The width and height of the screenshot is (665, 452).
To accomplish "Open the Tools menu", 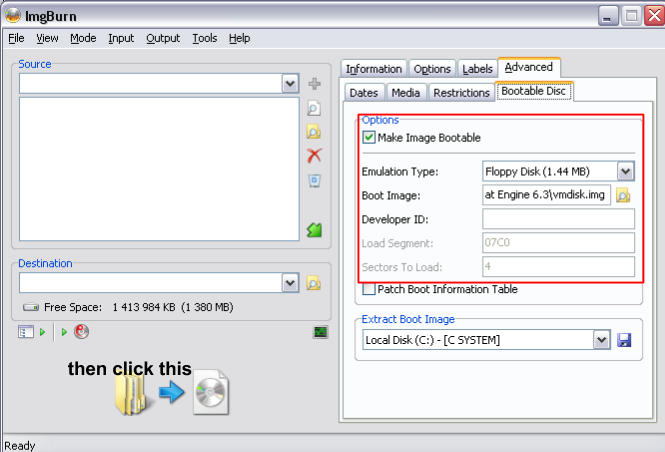I will (204, 38).
